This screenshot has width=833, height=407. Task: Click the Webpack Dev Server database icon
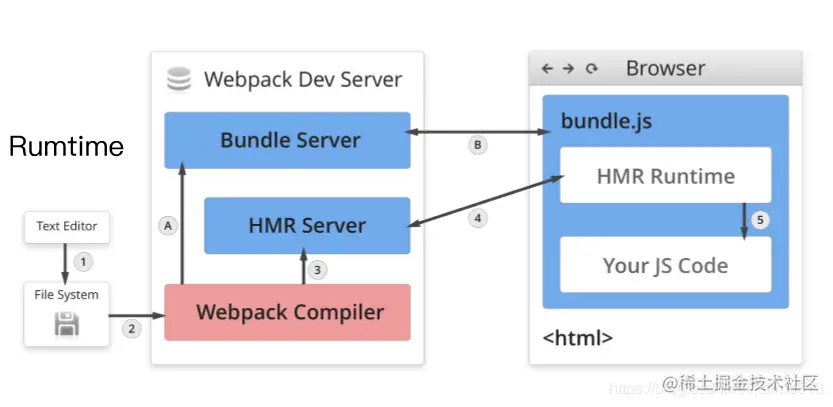179,80
